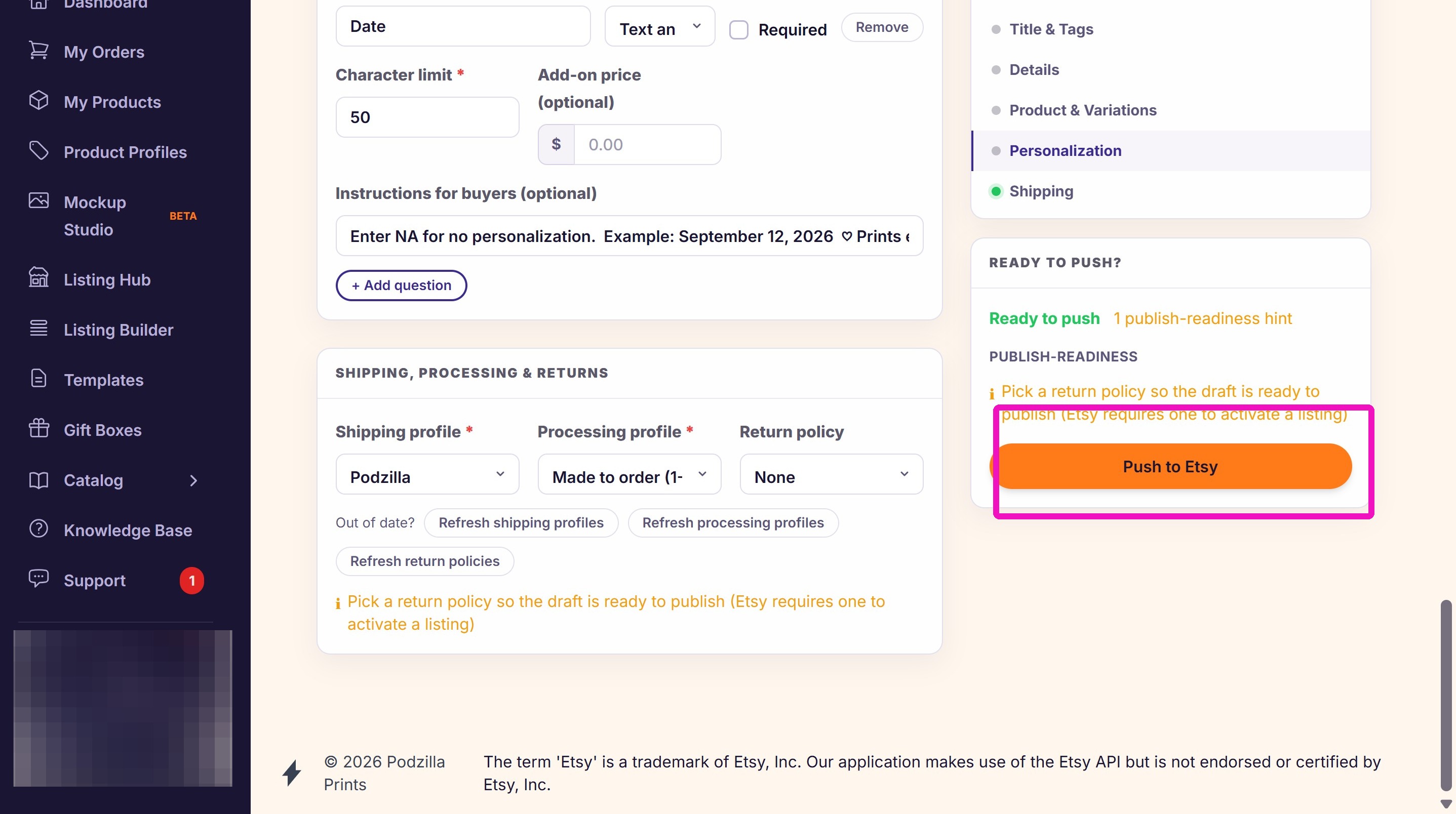Open Product Profiles tag icon
The width and height of the screenshot is (1456, 814).
(38, 151)
